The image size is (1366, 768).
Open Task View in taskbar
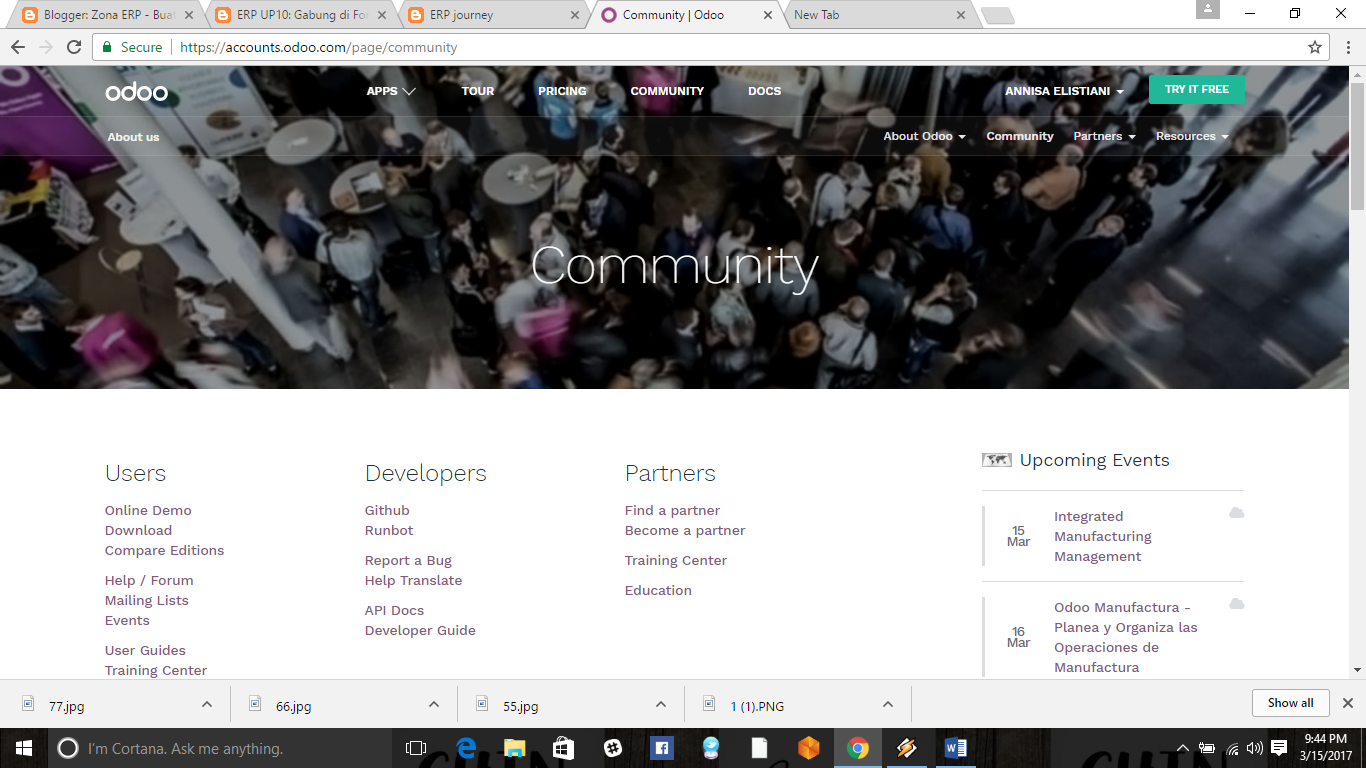tap(416, 748)
